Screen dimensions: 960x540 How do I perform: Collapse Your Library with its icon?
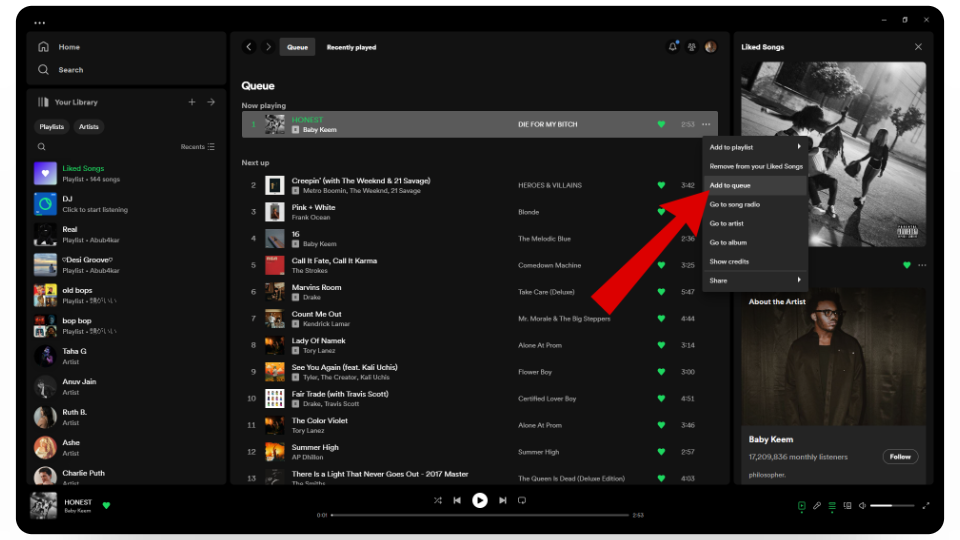click(x=43, y=102)
